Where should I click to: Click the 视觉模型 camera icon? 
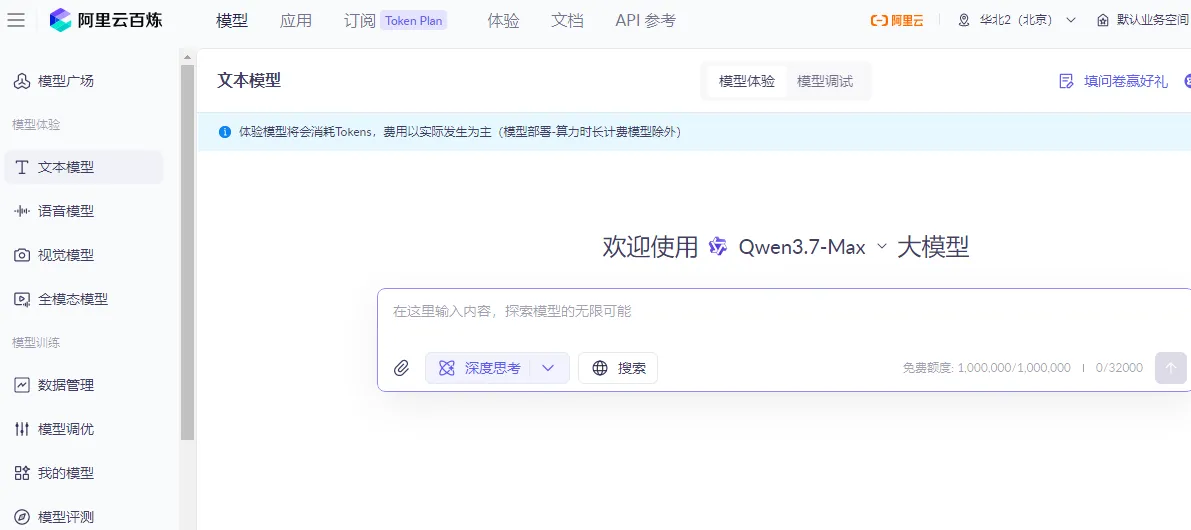(22, 255)
